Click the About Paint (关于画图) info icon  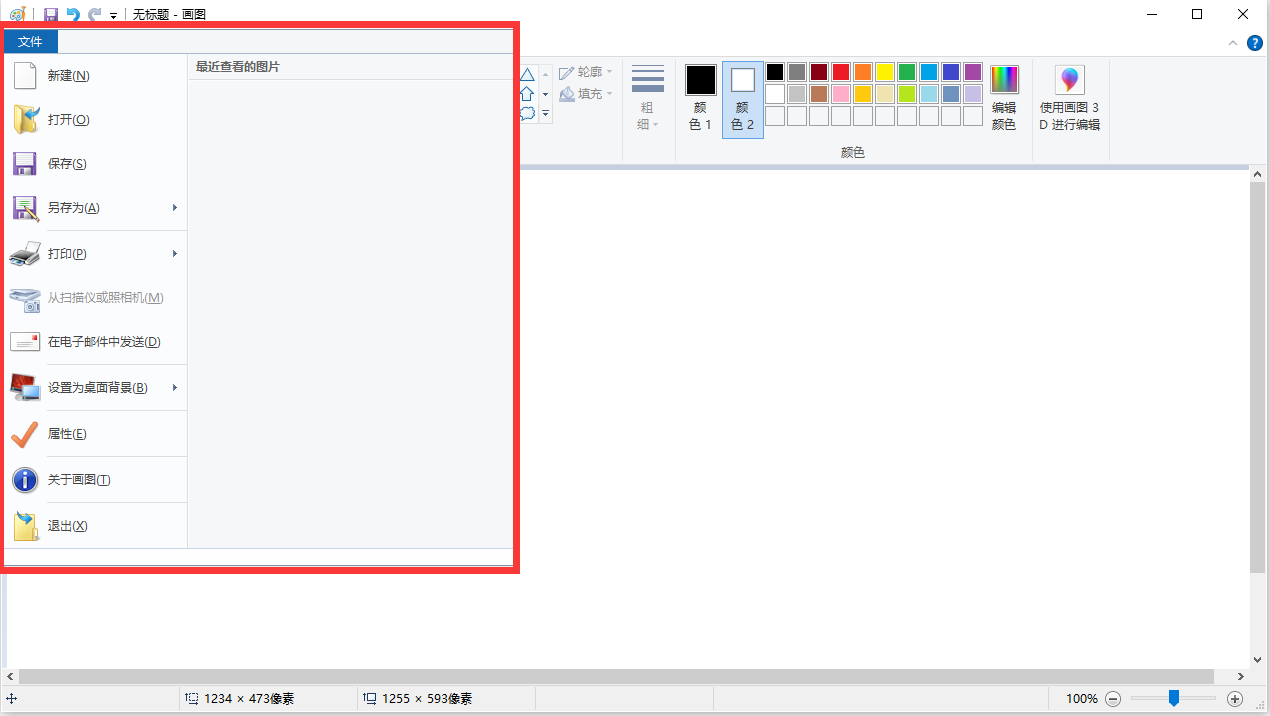[25, 480]
